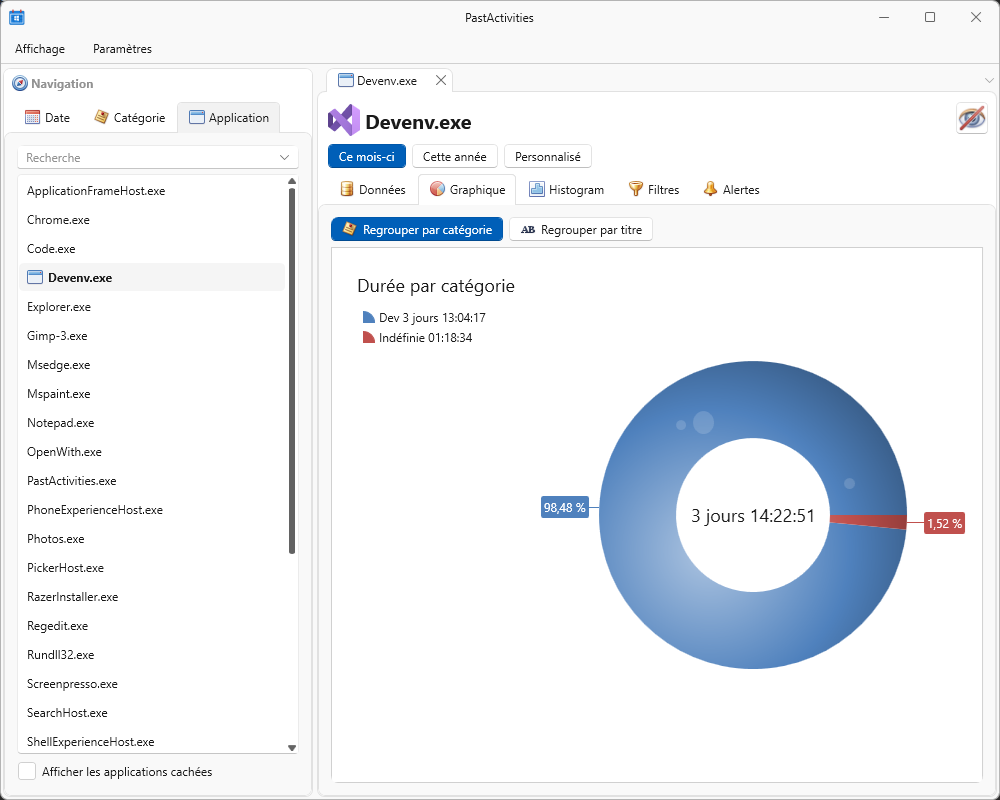Viewport: 1000px width, 800px height.
Task: Close the Devenv.exe document tab
Action: 441,80
